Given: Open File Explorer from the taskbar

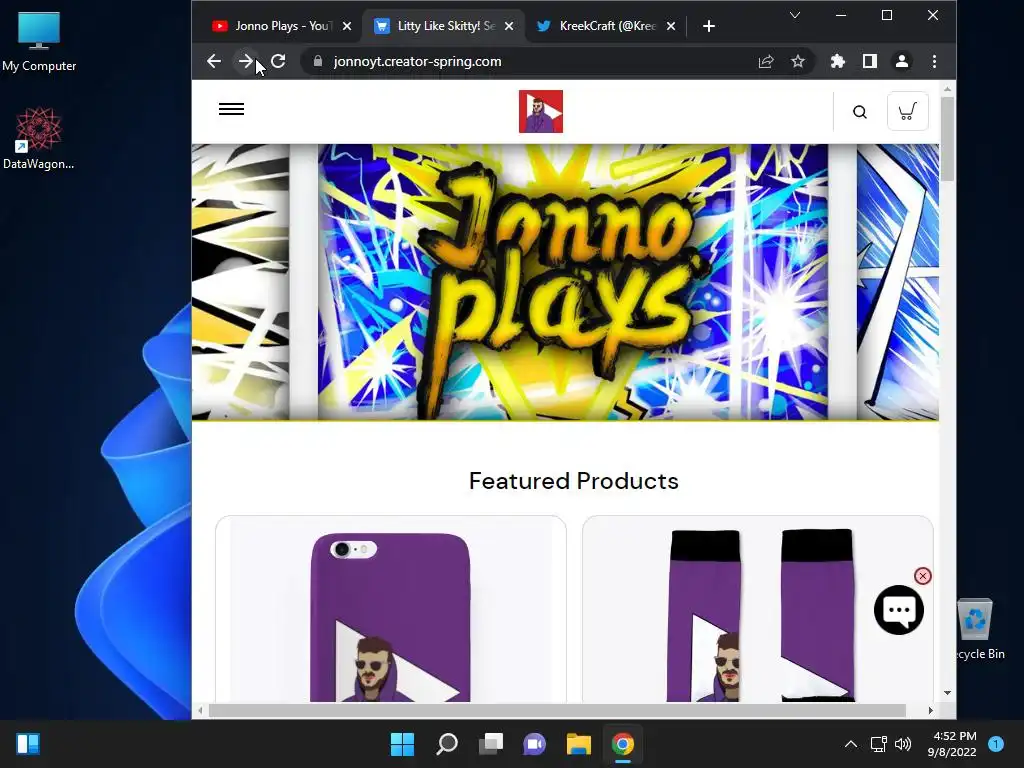Looking at the screenshot, I should (579, 744).
